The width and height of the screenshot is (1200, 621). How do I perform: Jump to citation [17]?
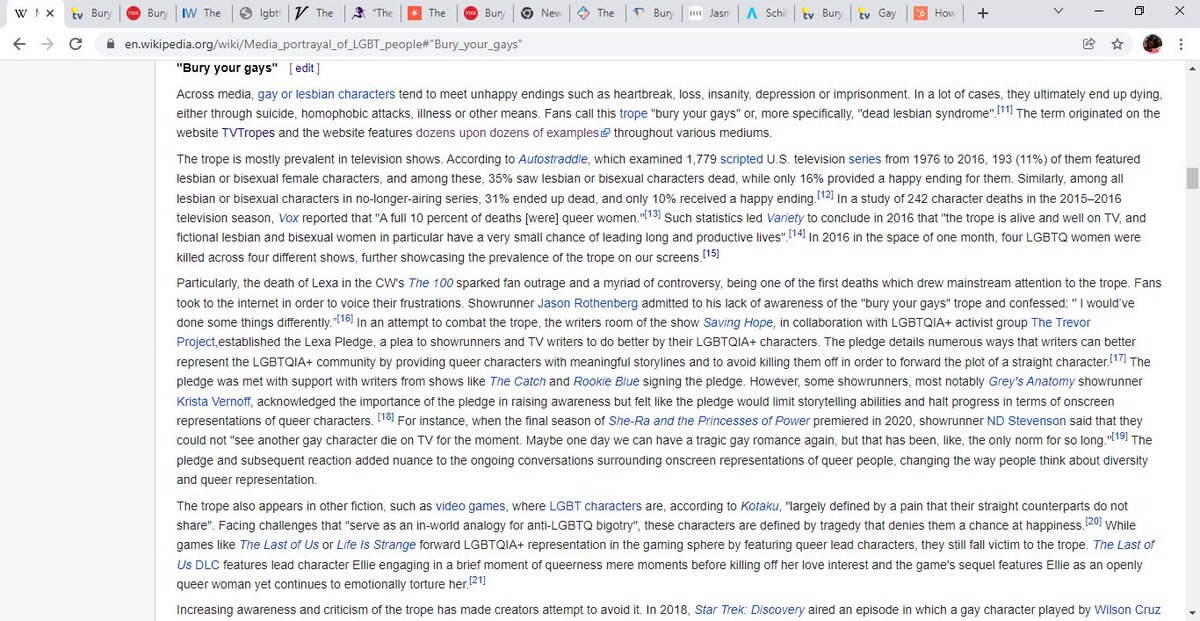(1117, 356)
